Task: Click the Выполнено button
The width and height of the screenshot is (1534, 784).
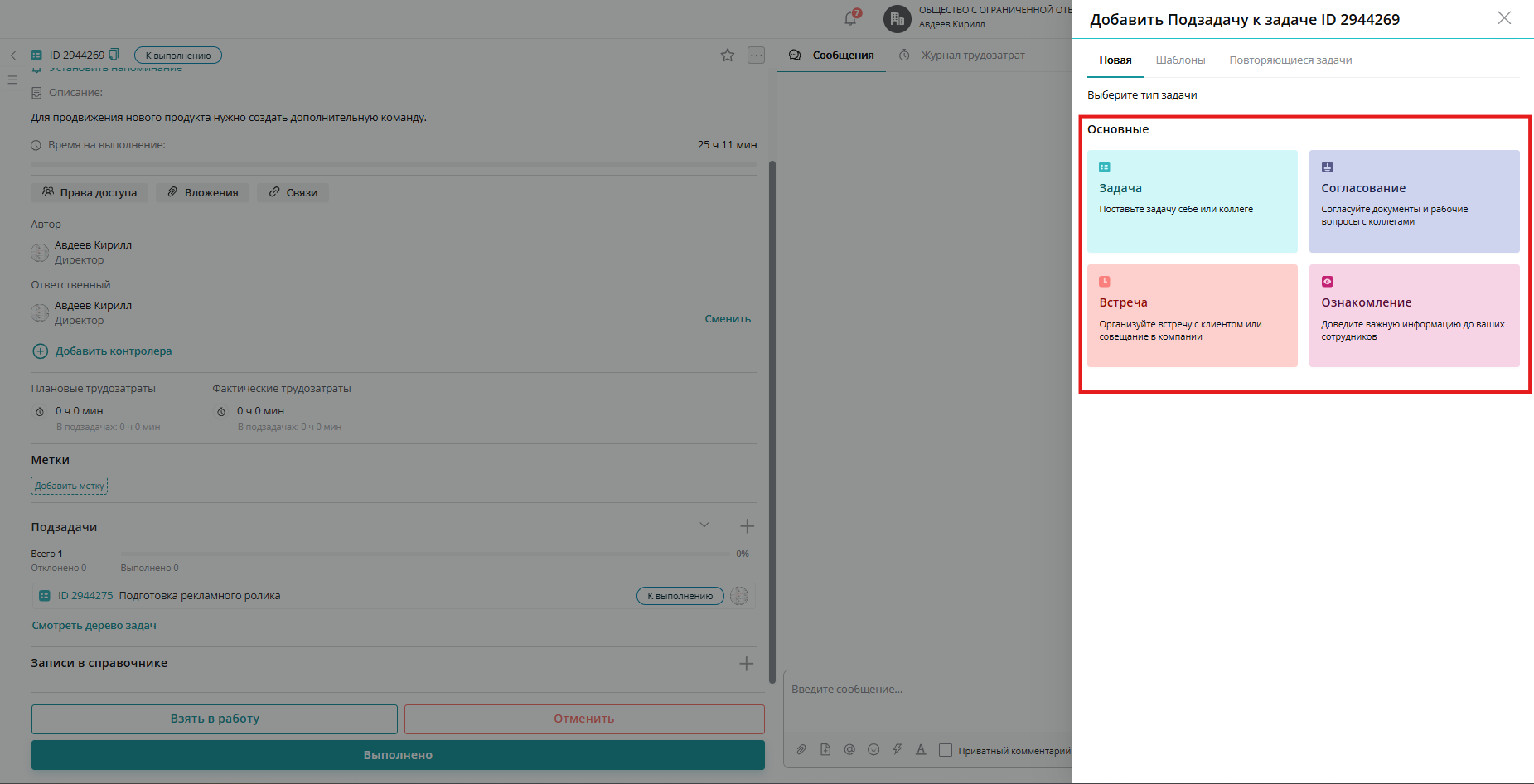Action: (x=398, y=755)
